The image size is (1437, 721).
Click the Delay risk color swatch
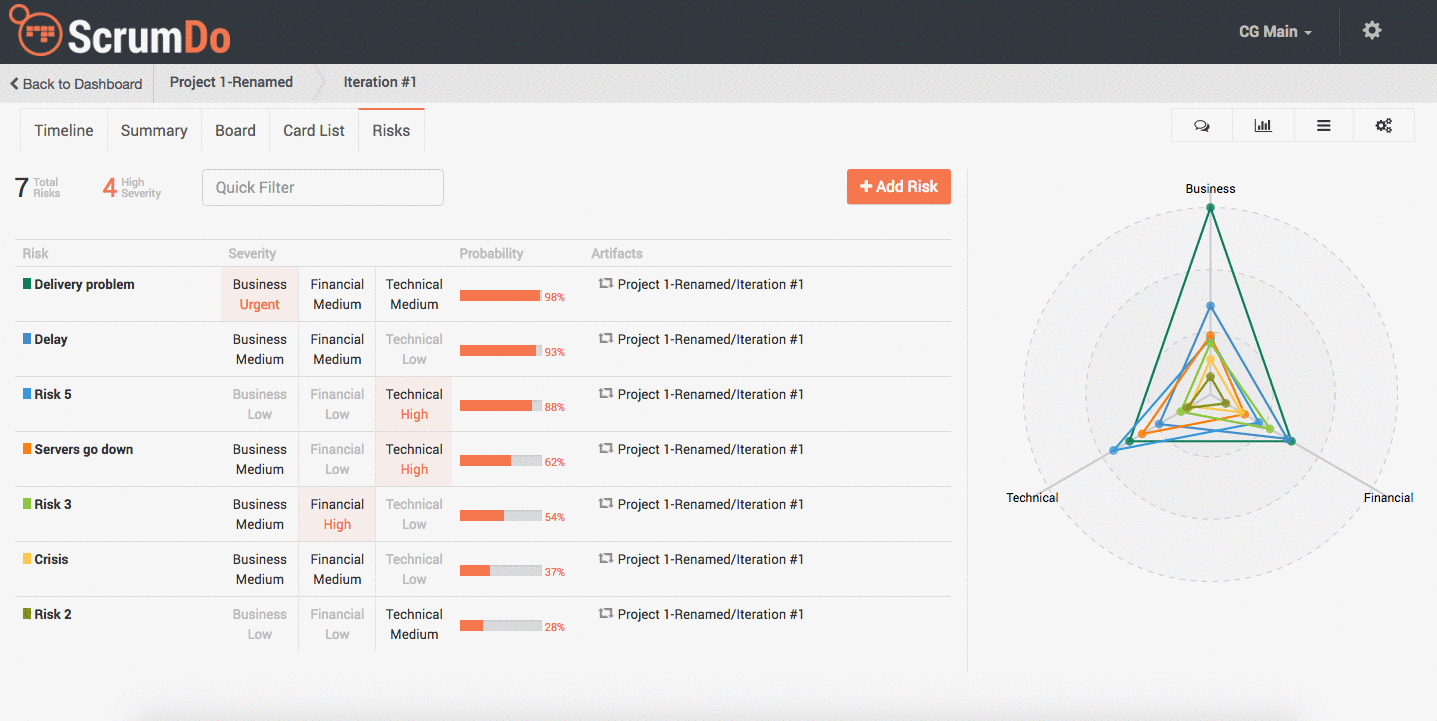[x=27, y=339]
